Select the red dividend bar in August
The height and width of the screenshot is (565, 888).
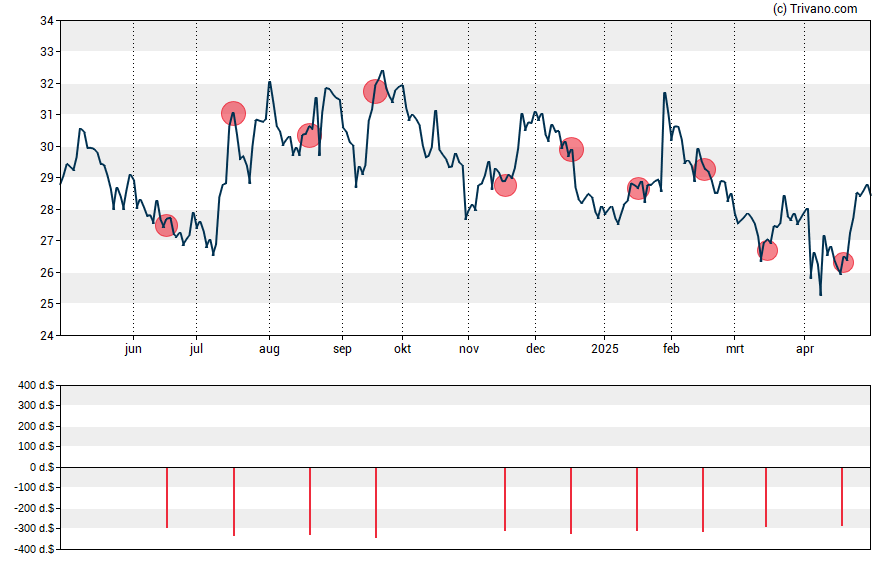tap(310, 501)
